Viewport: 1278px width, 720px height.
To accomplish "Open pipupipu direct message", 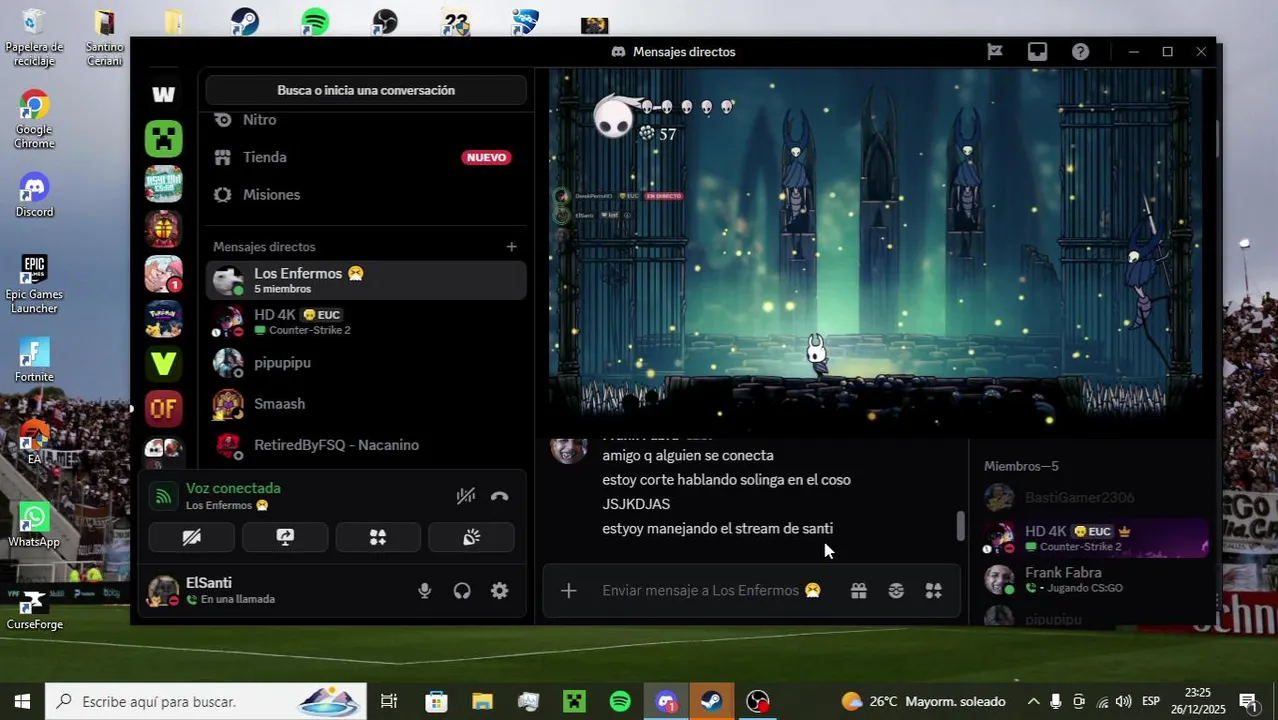I will pyautogui.click(x=366, y=362).
